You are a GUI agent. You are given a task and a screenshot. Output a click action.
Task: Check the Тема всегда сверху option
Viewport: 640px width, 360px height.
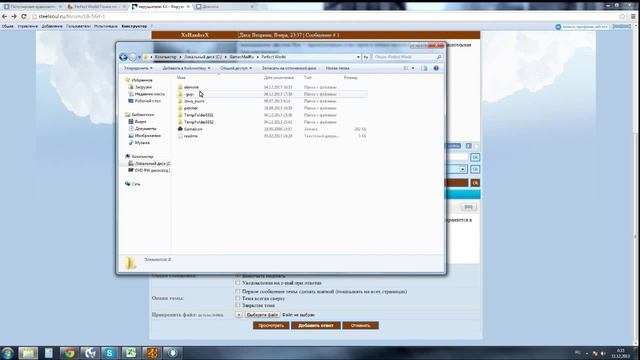[x=238, y=298]
